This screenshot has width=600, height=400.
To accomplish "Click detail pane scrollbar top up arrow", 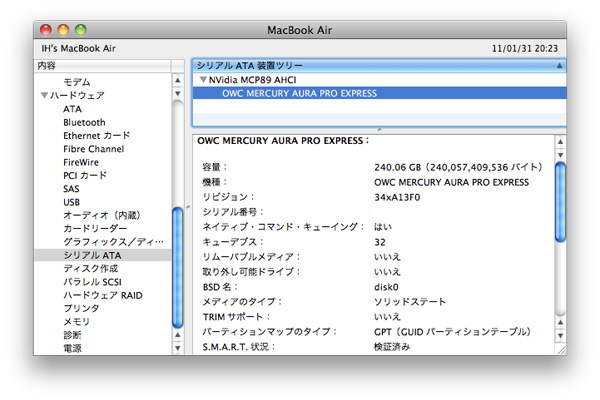I will [560, 142].
